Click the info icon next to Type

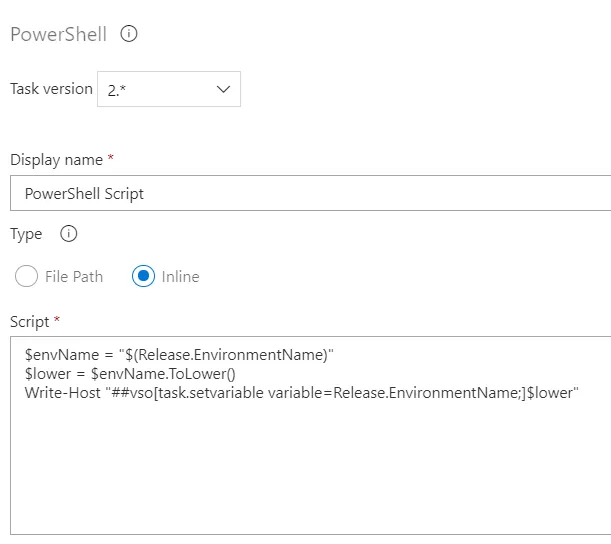tap(69, 234)
